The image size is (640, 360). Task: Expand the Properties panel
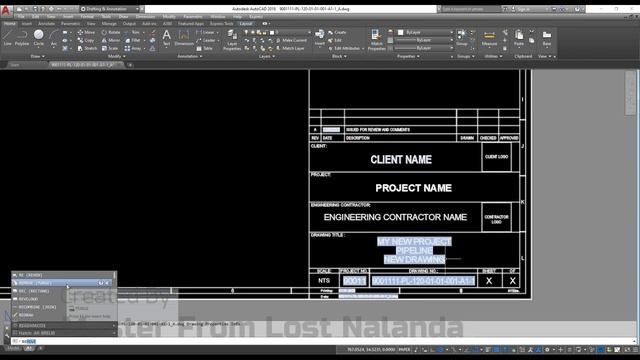(408, 56)
